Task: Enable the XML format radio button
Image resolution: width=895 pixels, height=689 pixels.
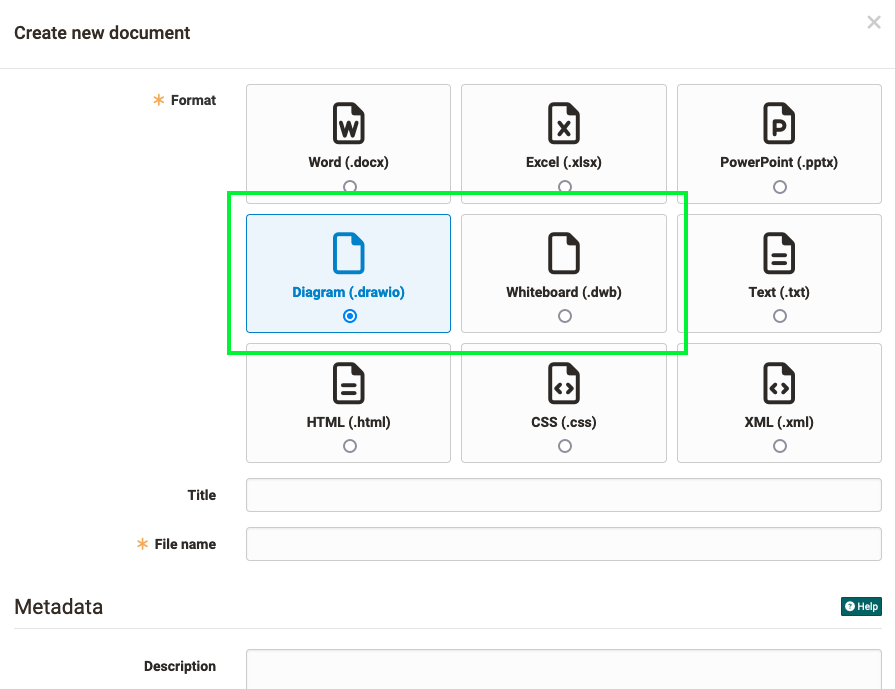Action: (x=779, y=446)
